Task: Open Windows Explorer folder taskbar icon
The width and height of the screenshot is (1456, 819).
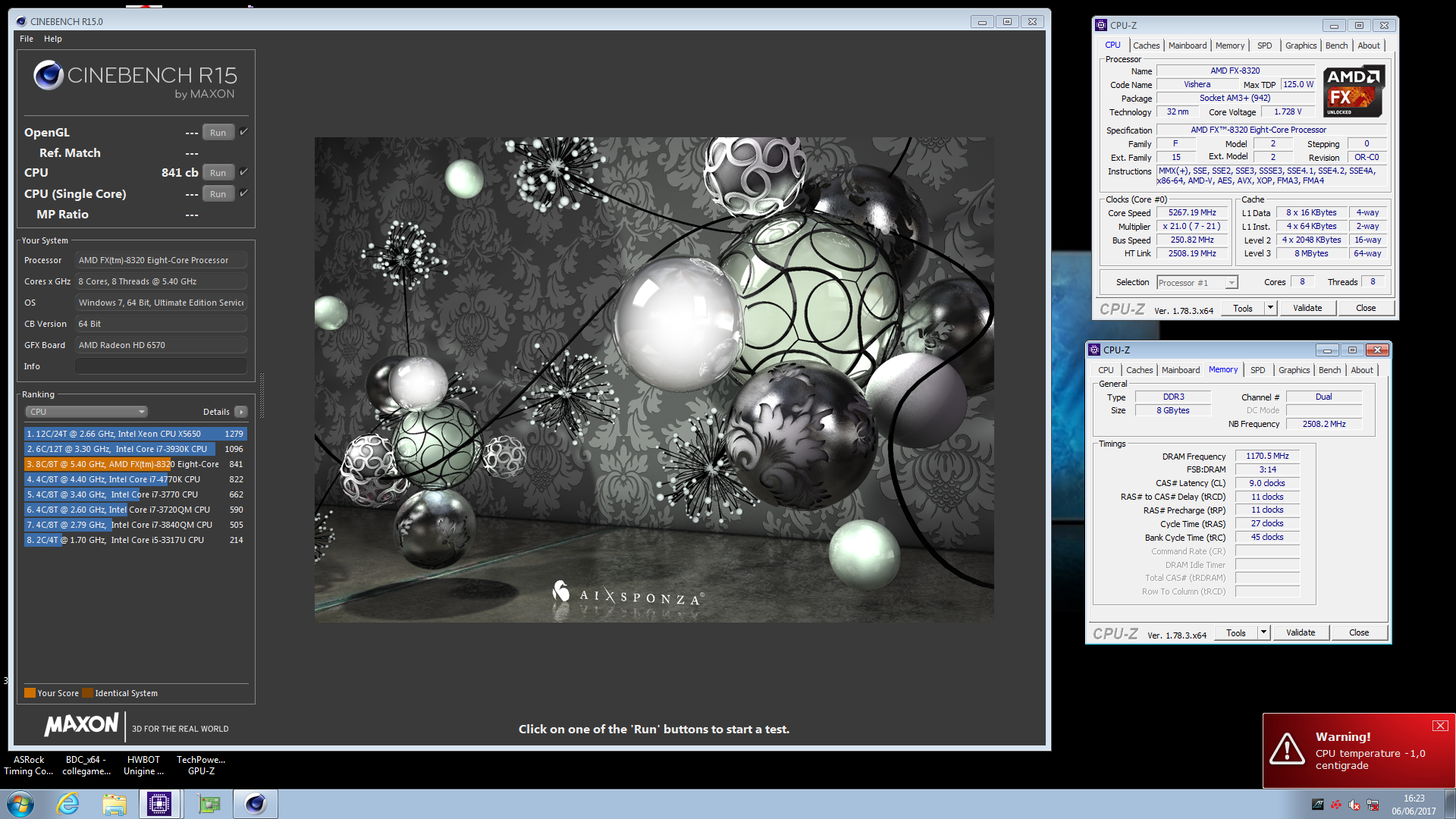Action: tap(115, 804)
